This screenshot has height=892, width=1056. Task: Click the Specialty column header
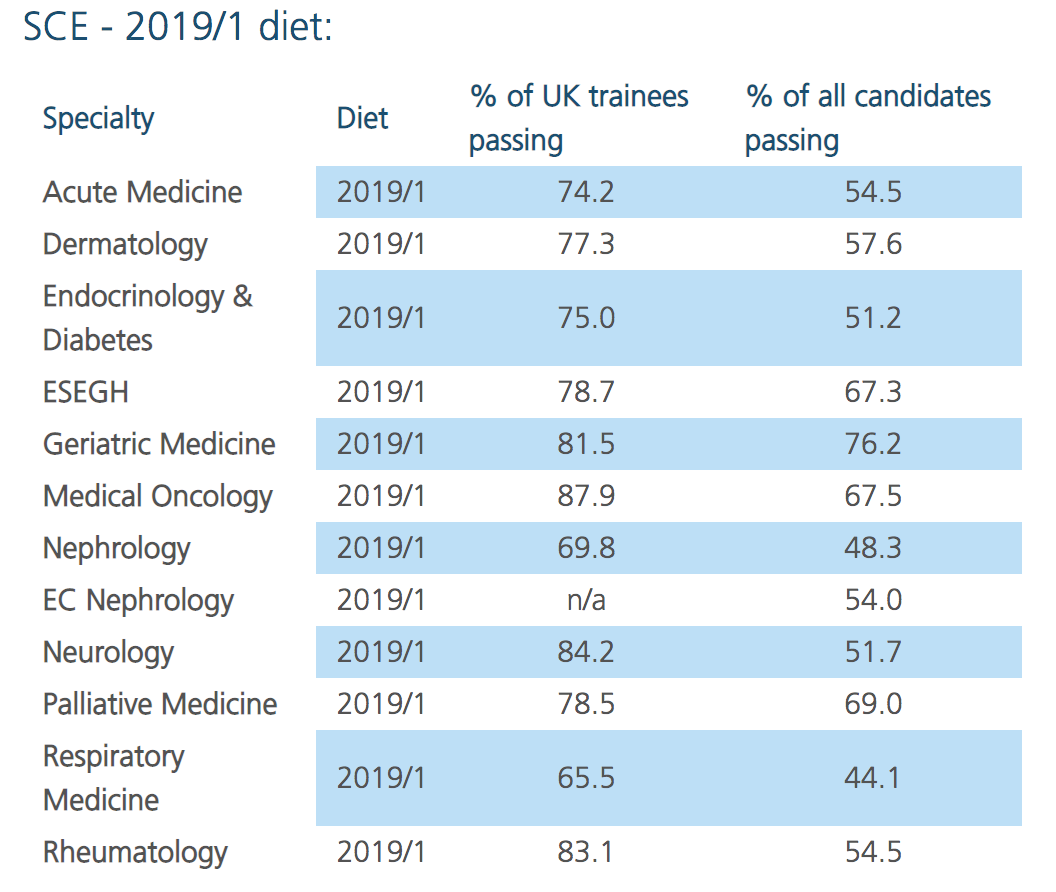click(x=98, y=118)
